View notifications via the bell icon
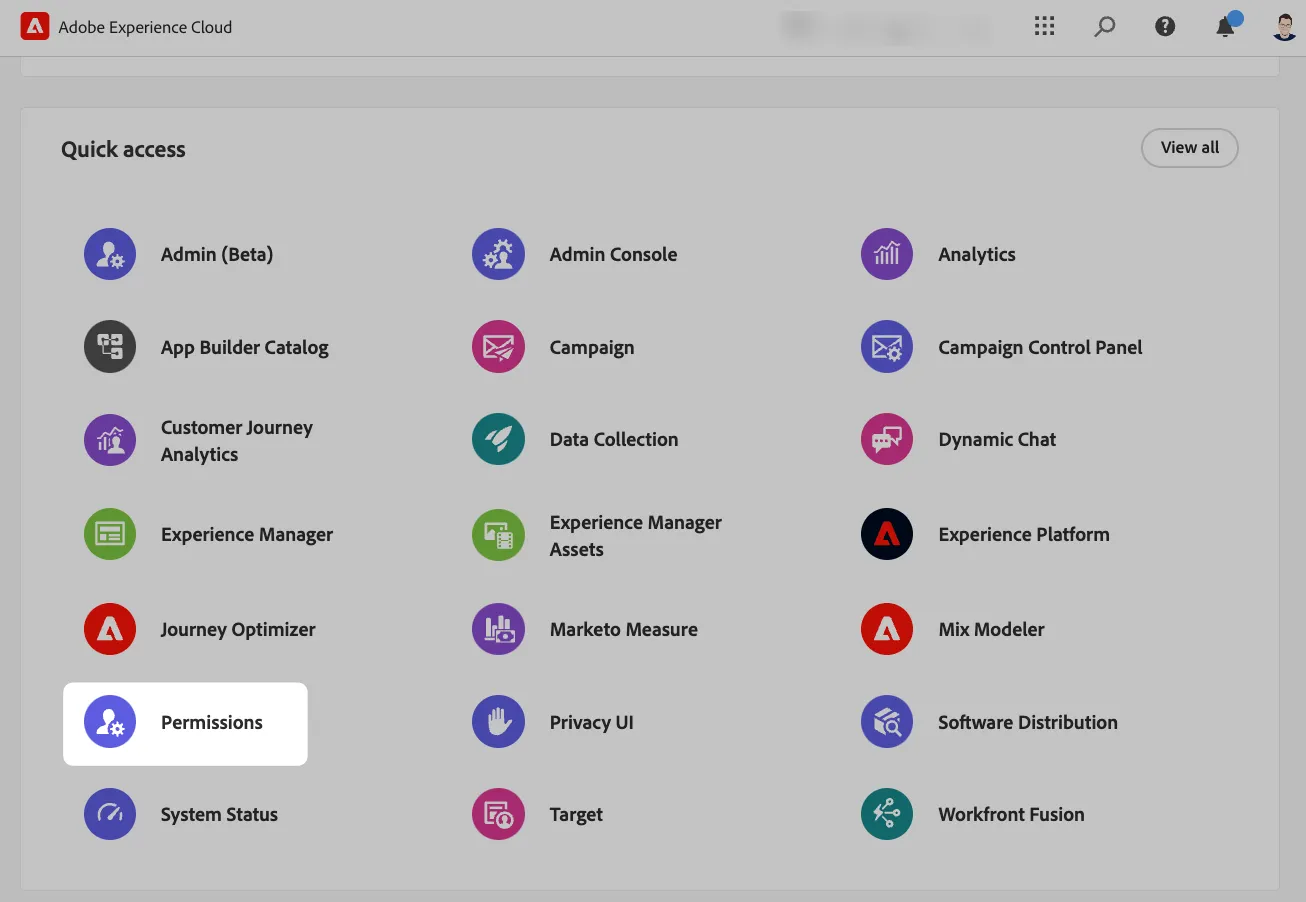The height and width of the screenshot is (902, 1306). (1226, 26)
